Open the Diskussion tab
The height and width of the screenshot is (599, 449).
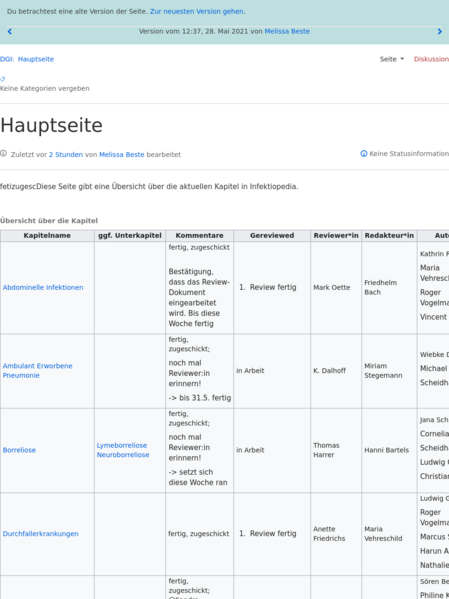pos(431,59)
